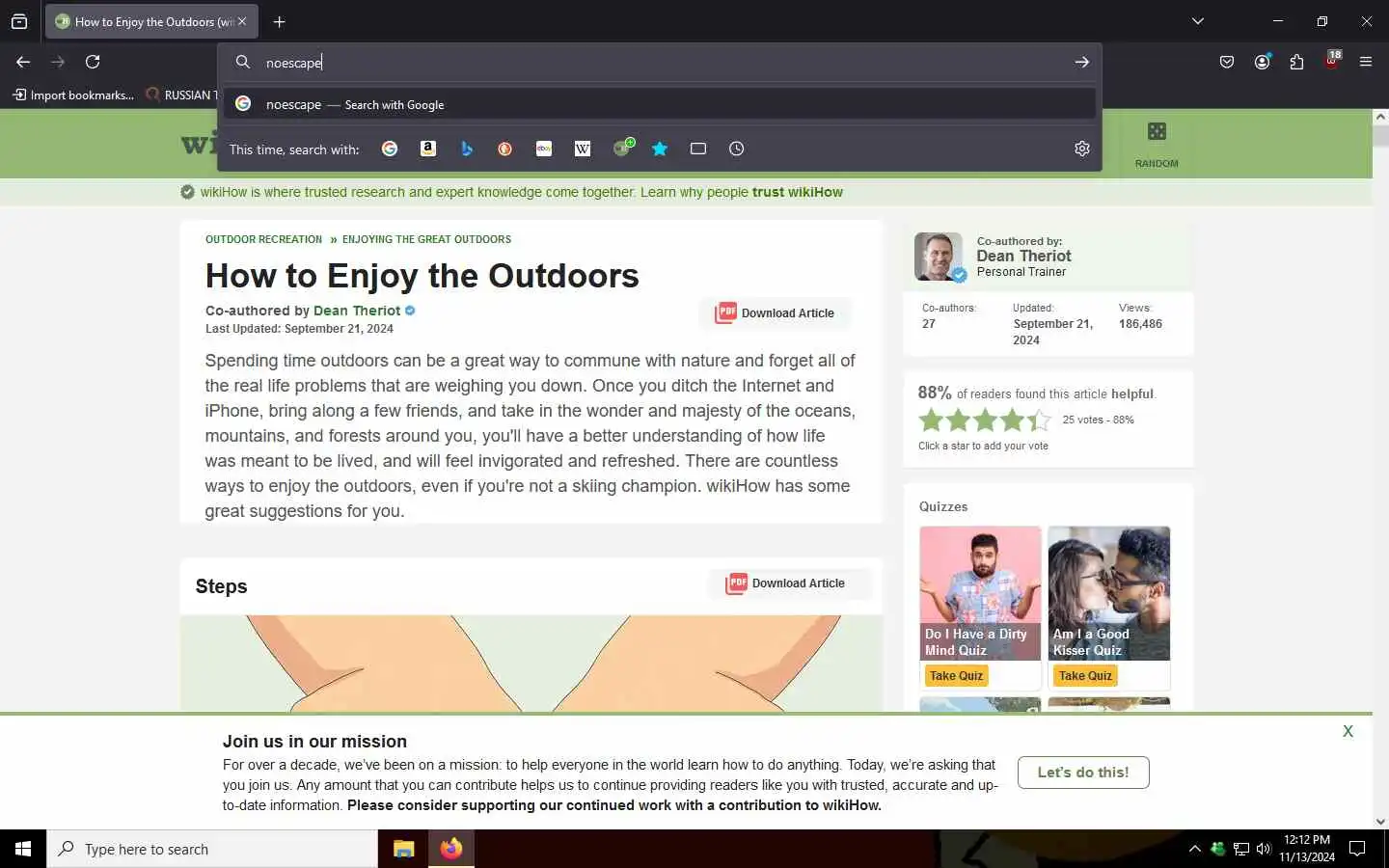Click the Let's do this! button

coord(1083,773)
